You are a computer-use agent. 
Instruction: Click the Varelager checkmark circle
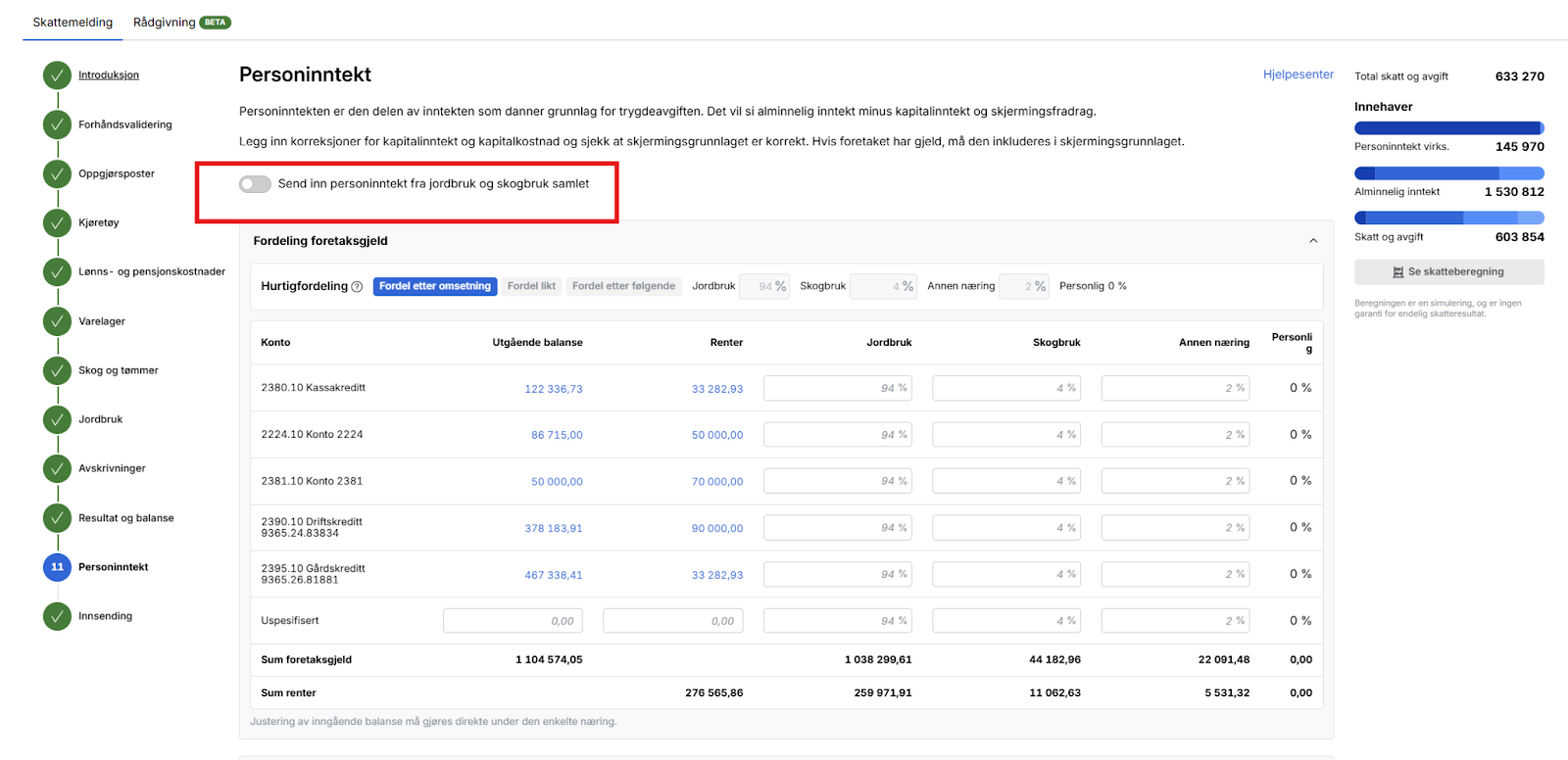point(57,321)
